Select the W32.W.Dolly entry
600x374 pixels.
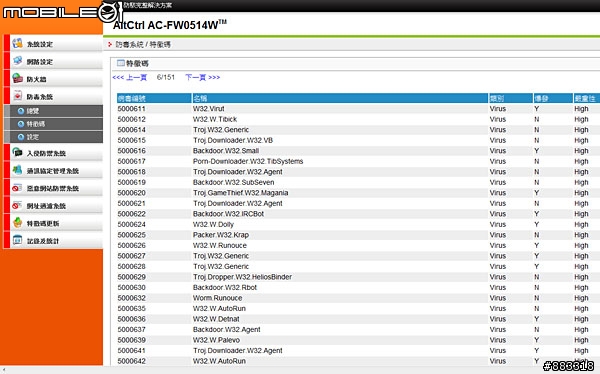(x=213, y=225)
